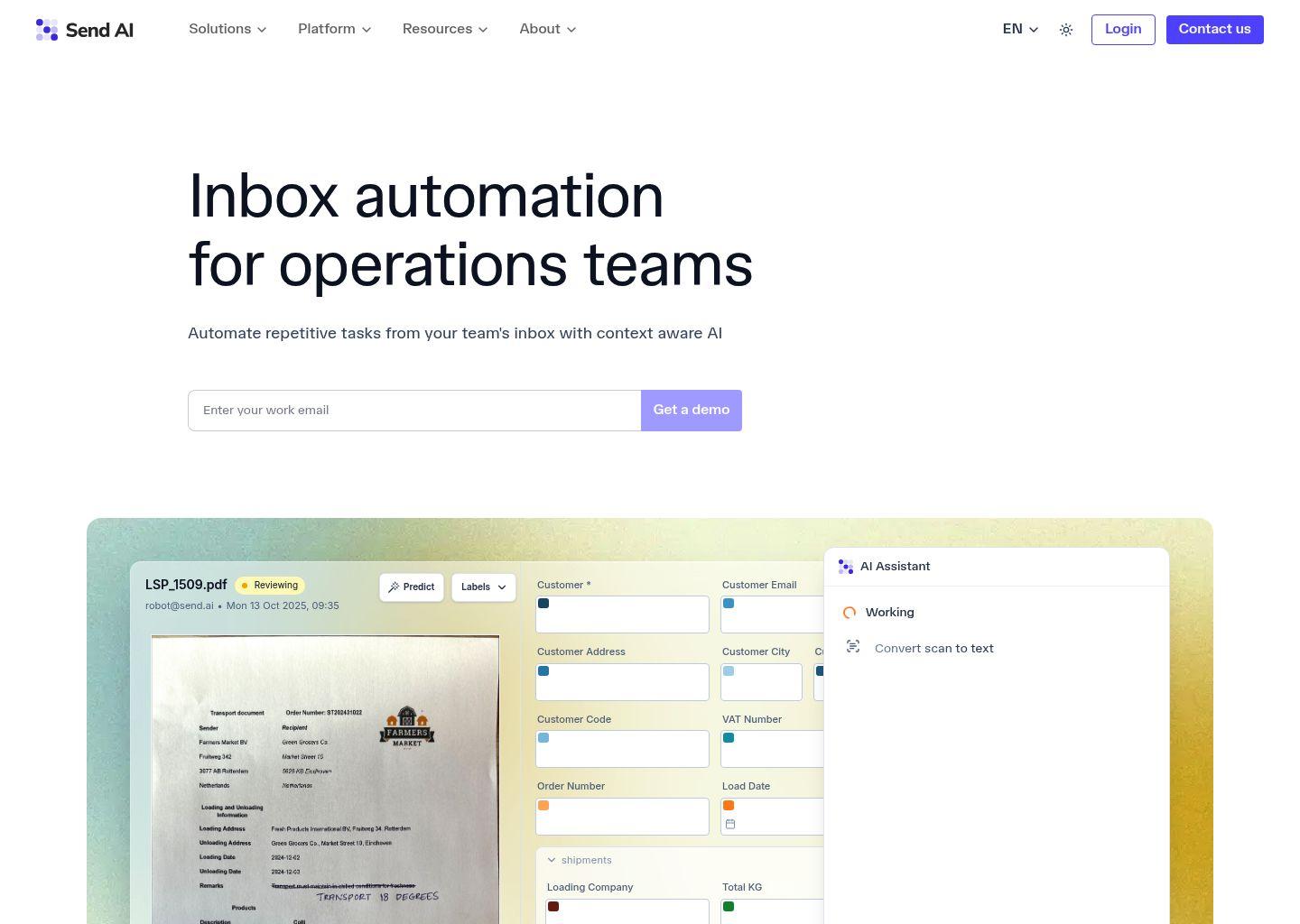Expand the Resources navigation menu

pos(445,30)
